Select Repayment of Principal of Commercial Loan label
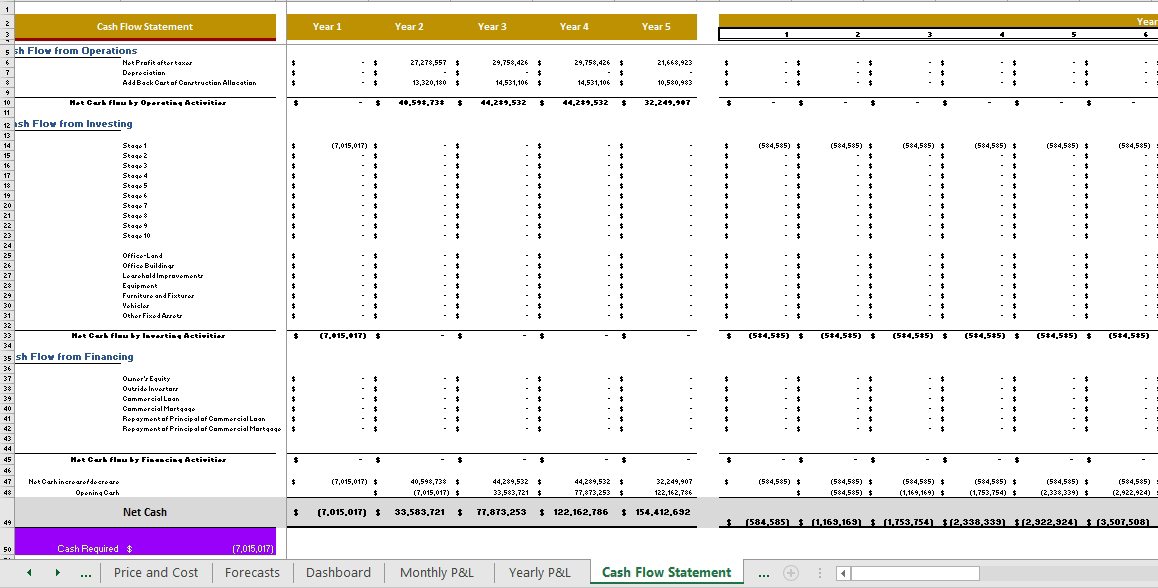 (x=193, y=419)
